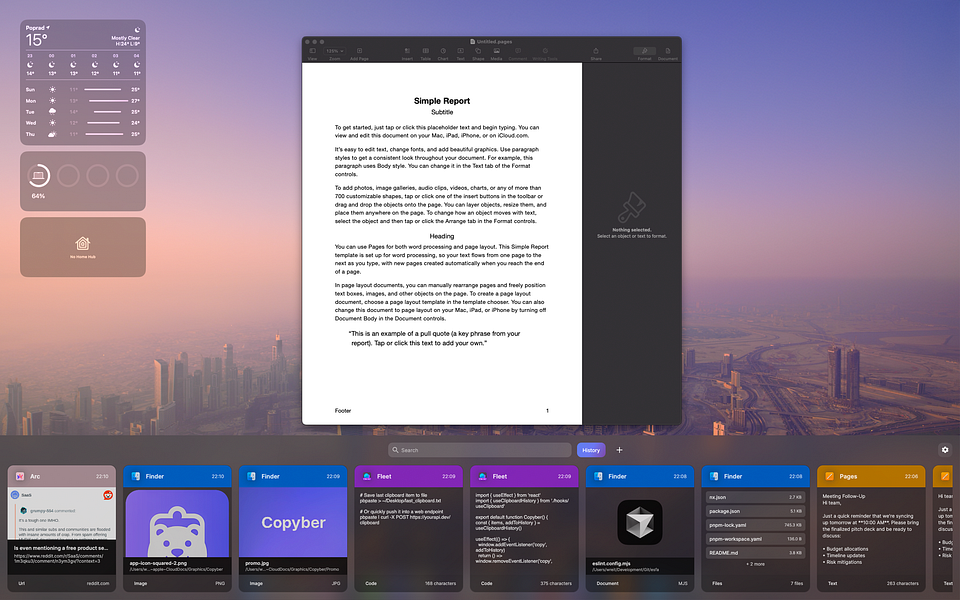This screenshot has width=960, height=600.
Task: Select the app-icon-squared-2.png image preview
Action: point(178,522)
